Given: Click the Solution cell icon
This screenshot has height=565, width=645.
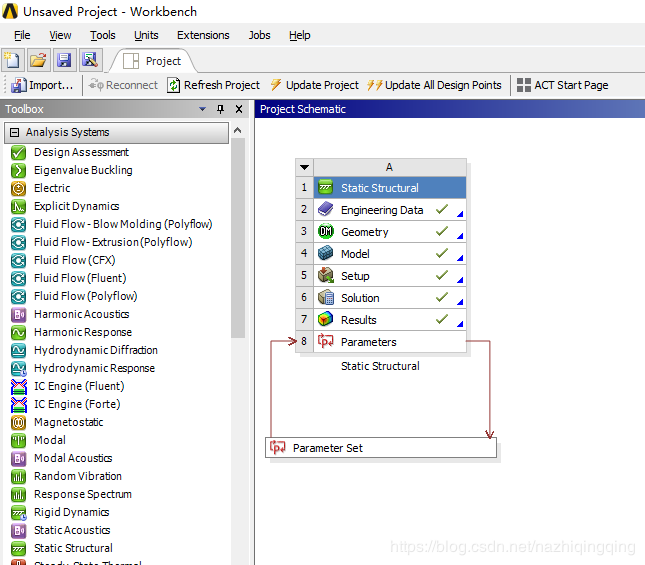Looking at the screenshot, I should click(326, 298).
